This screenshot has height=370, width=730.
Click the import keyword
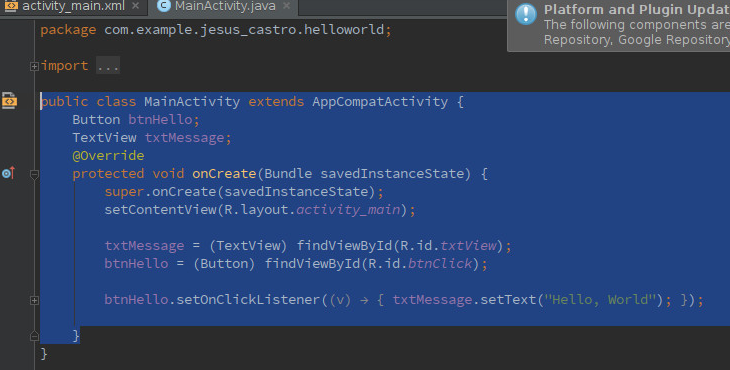[64, 66]
